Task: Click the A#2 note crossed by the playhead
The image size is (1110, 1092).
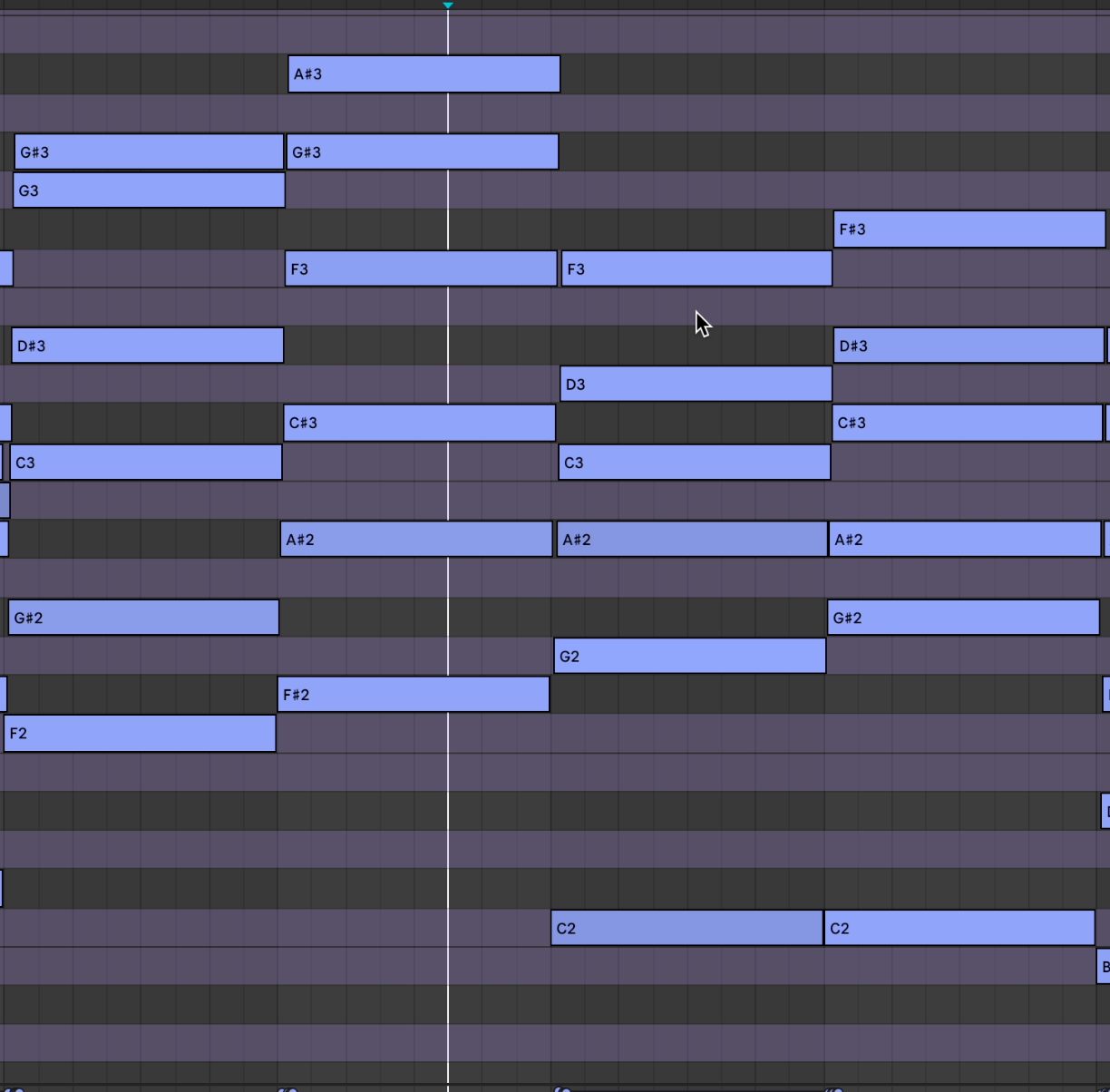Action: (416, 540)
